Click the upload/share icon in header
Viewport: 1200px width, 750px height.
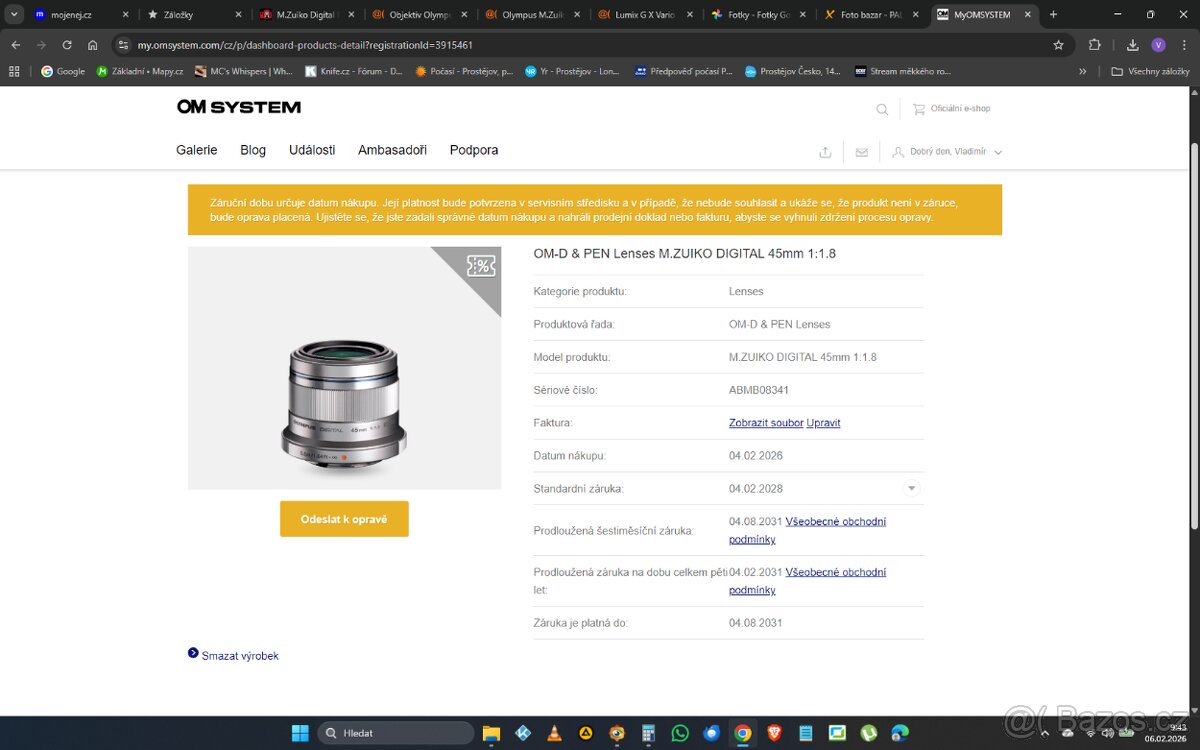[x=825, y=152]
